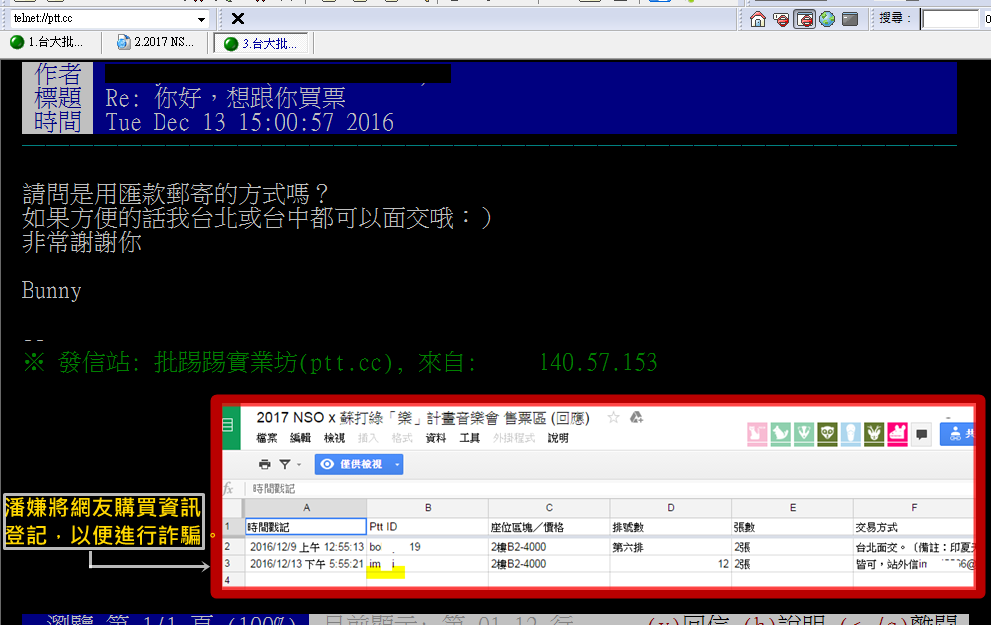Click the blue share button

point(957,434)
